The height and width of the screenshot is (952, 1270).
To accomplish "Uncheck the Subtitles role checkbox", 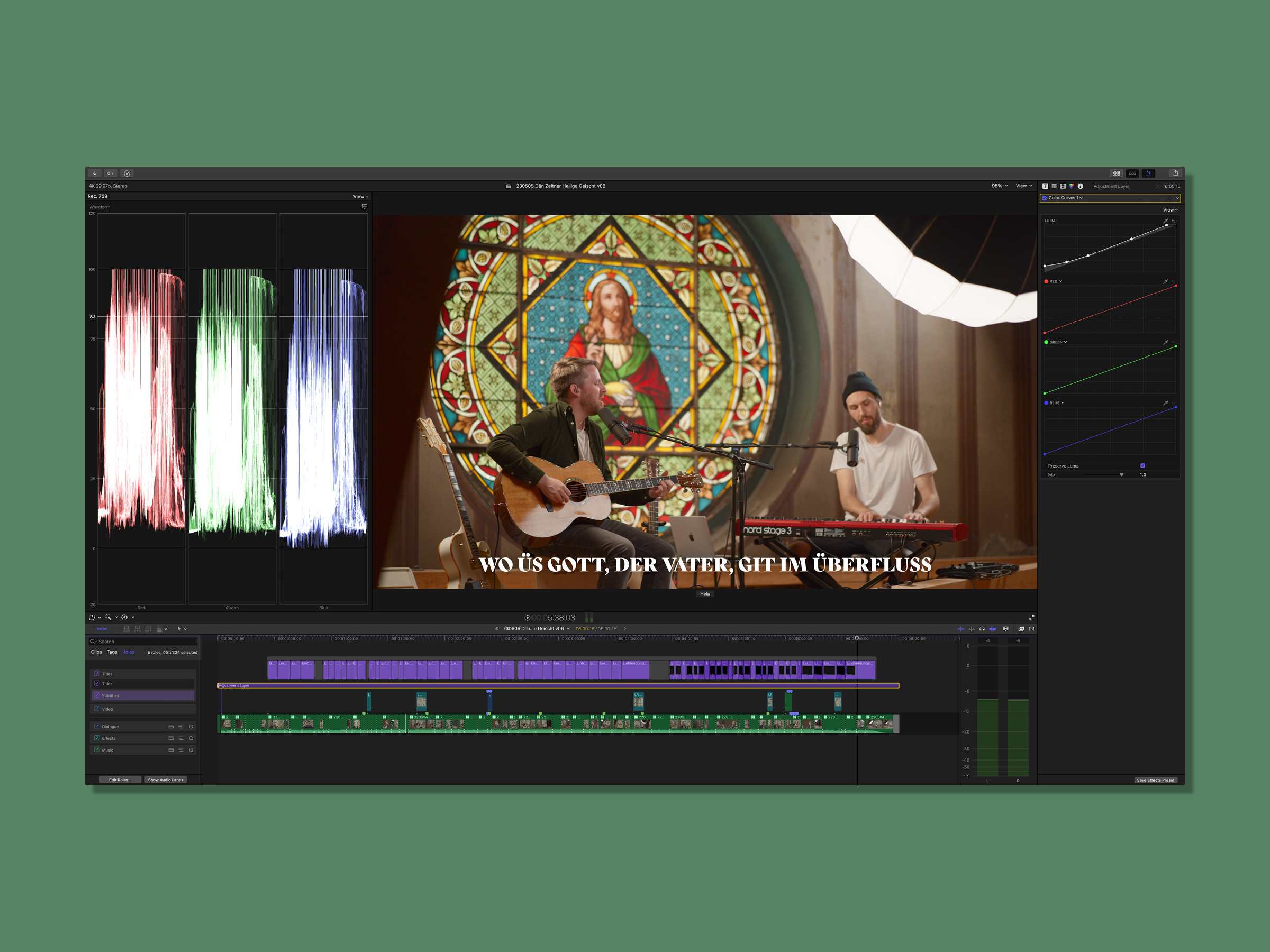I will pos(97,695).
